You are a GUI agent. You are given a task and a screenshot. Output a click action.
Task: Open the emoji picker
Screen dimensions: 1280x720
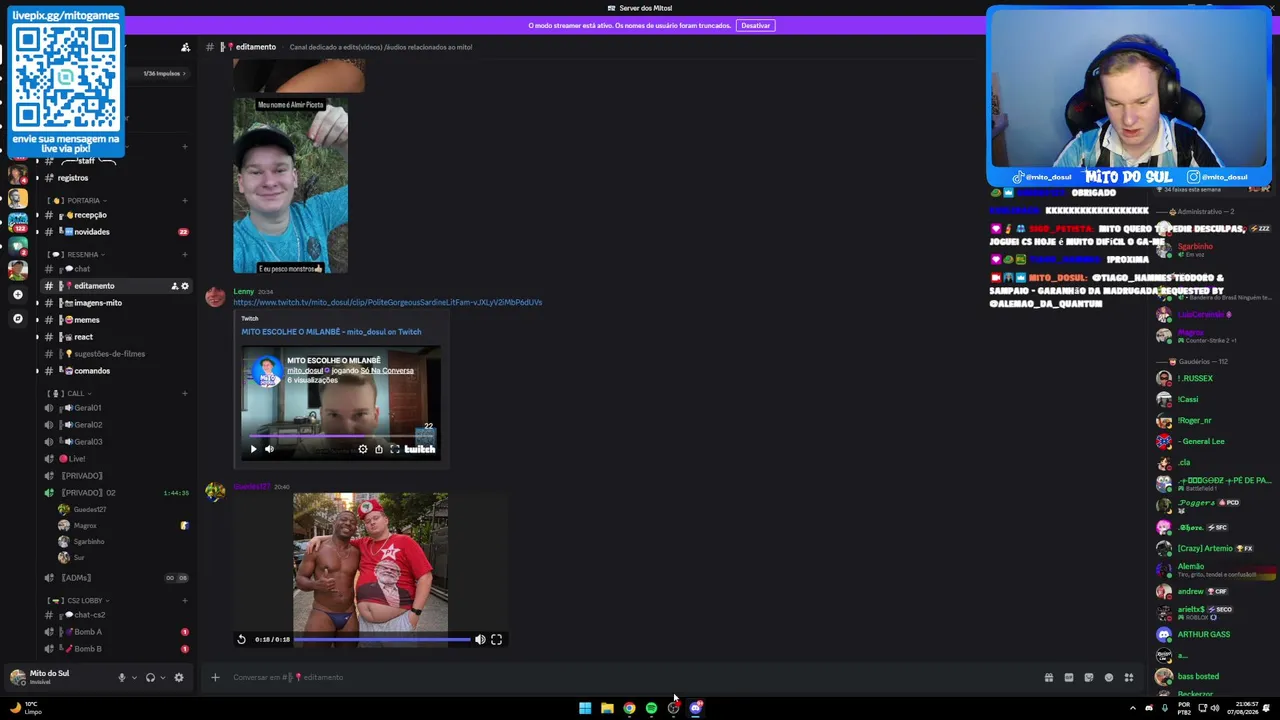[1109, 678]
